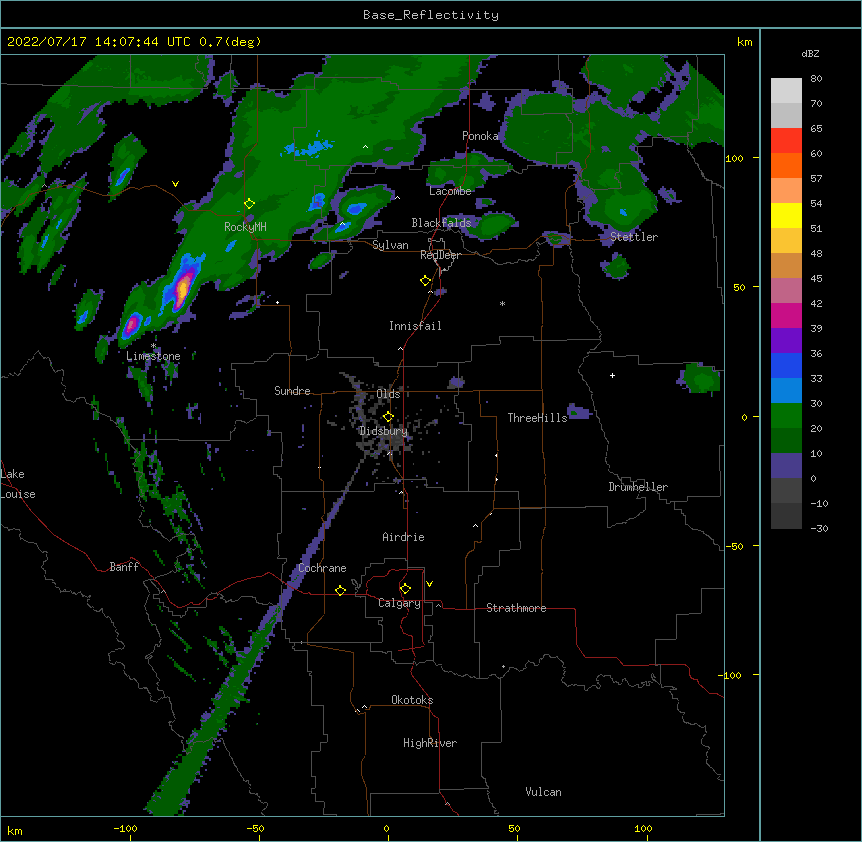
Task: Click the Didsbury label
Action: coord(383,431)
